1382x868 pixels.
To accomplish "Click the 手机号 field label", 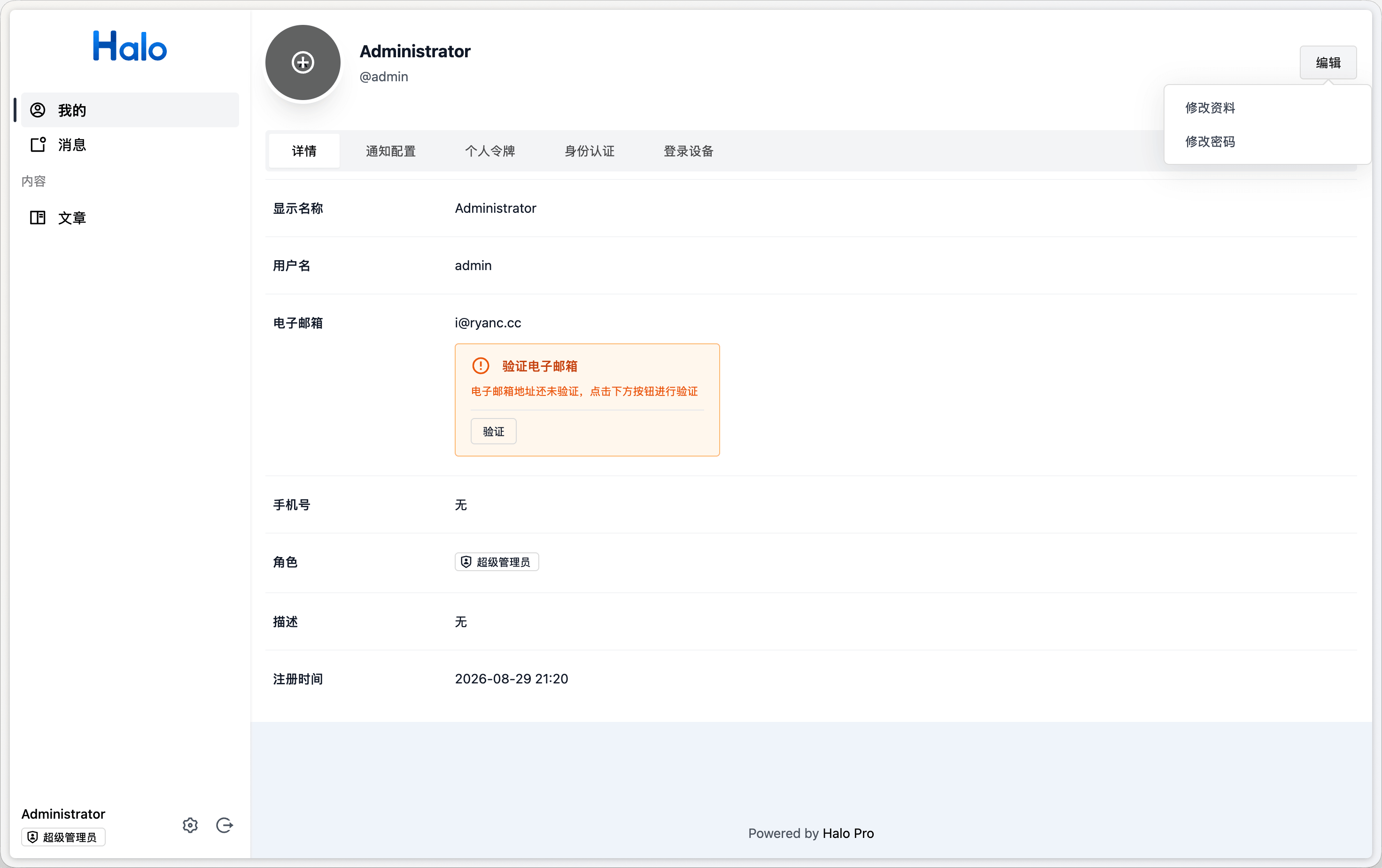I will 292,505.
